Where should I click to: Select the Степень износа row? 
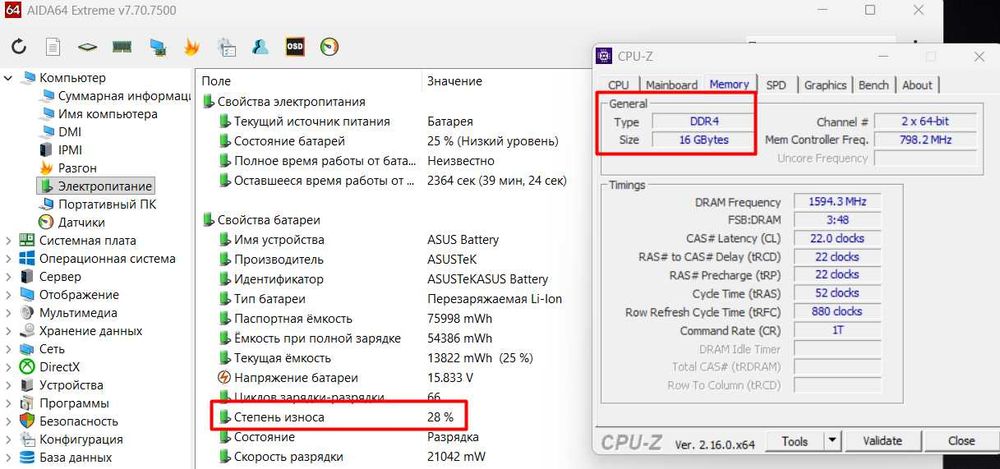pyautogui.click(x=338, y=417)
